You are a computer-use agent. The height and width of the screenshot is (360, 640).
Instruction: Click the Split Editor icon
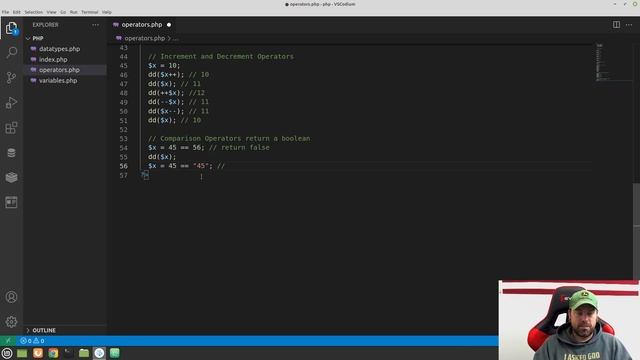click(616, 25)
